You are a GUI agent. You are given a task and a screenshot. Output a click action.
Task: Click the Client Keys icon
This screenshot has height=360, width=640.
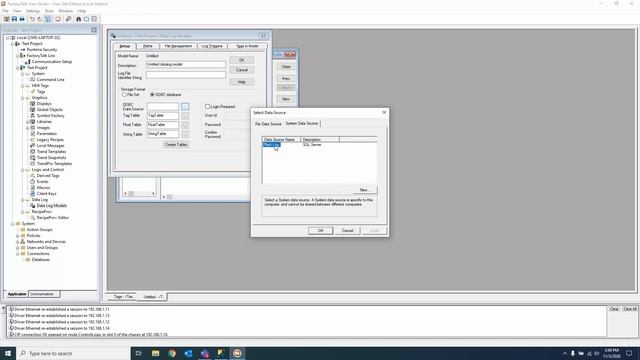coord(33,193)
